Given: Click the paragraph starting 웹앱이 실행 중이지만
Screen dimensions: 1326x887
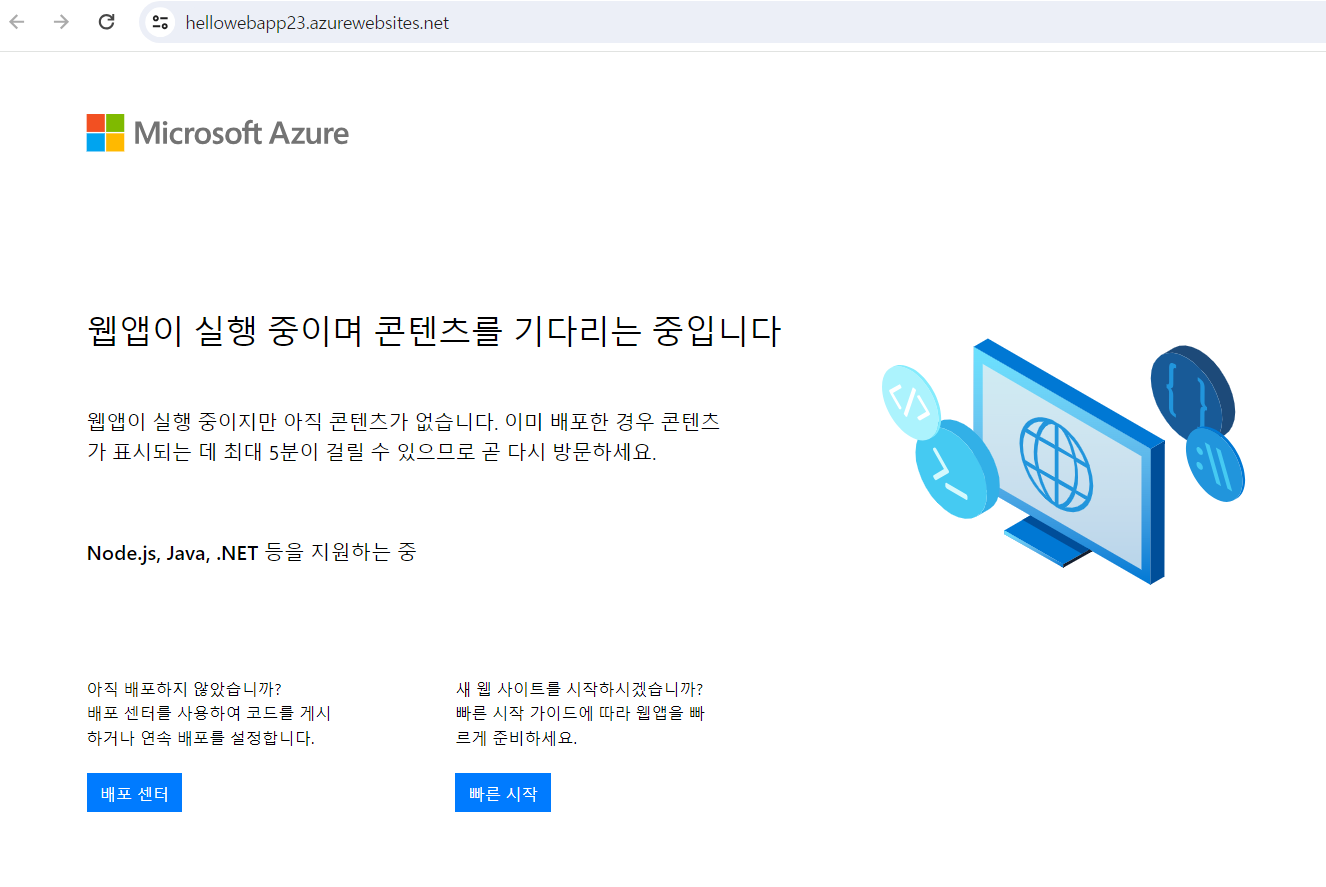Looking at the screenshot, I should pyautogui.click(x=404, y=436).
